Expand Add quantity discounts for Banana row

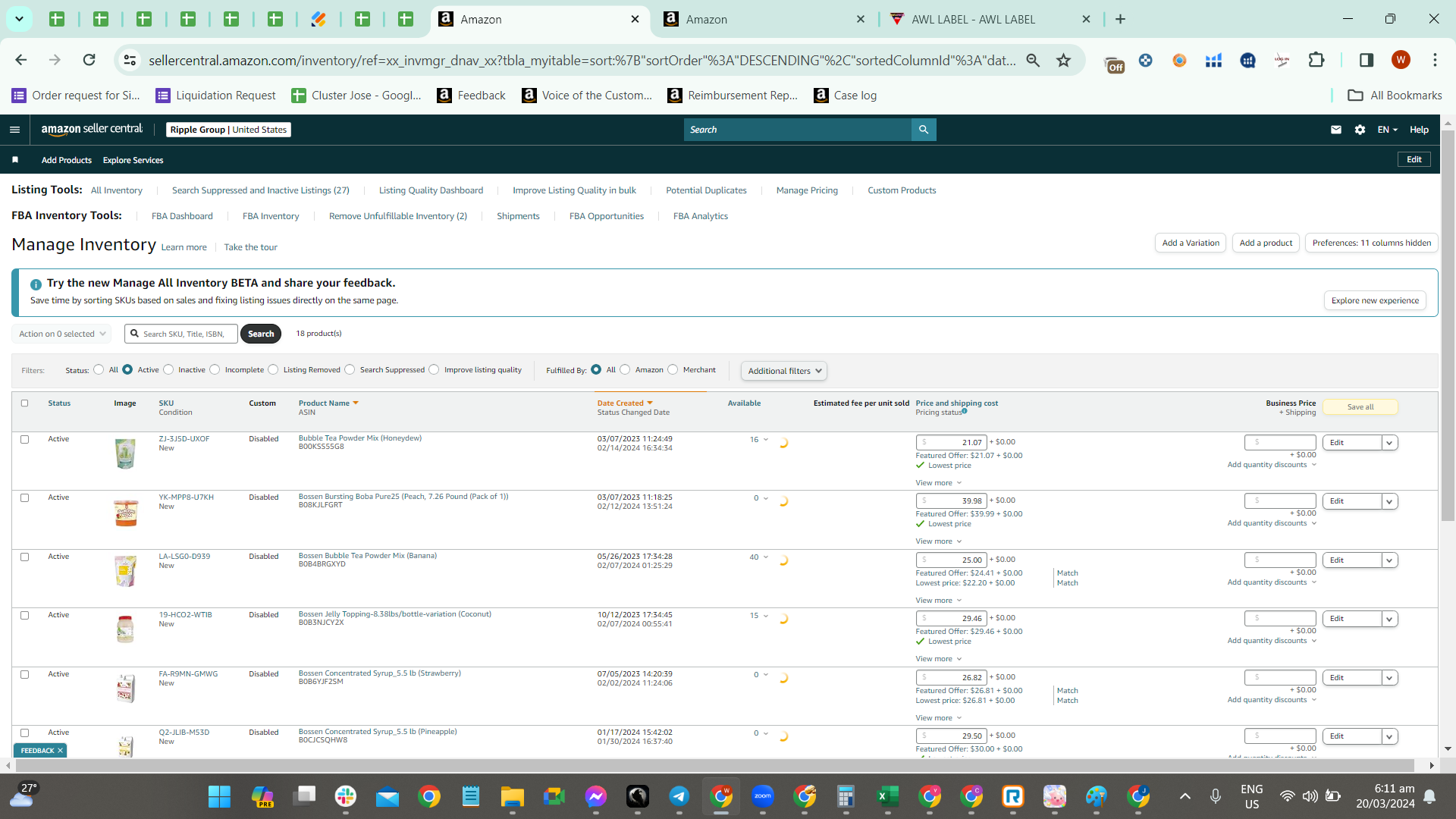1272,582
